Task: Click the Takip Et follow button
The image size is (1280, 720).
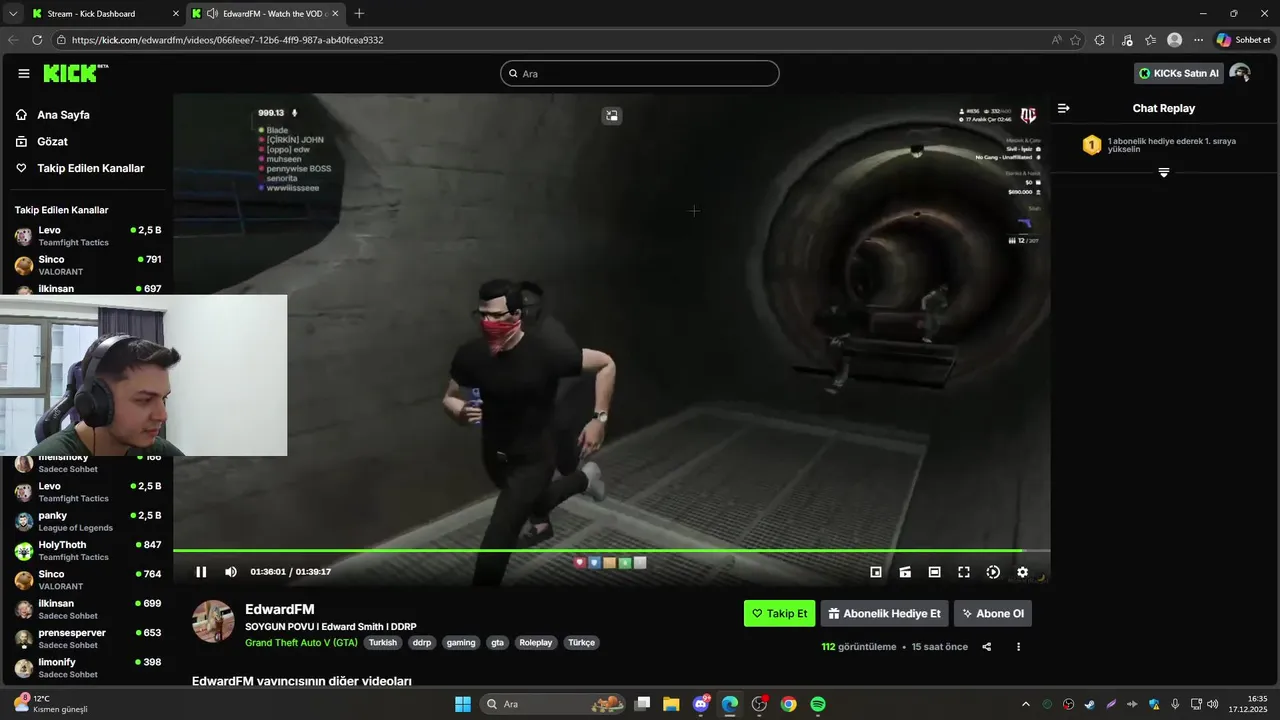Action: pos(779,614)
